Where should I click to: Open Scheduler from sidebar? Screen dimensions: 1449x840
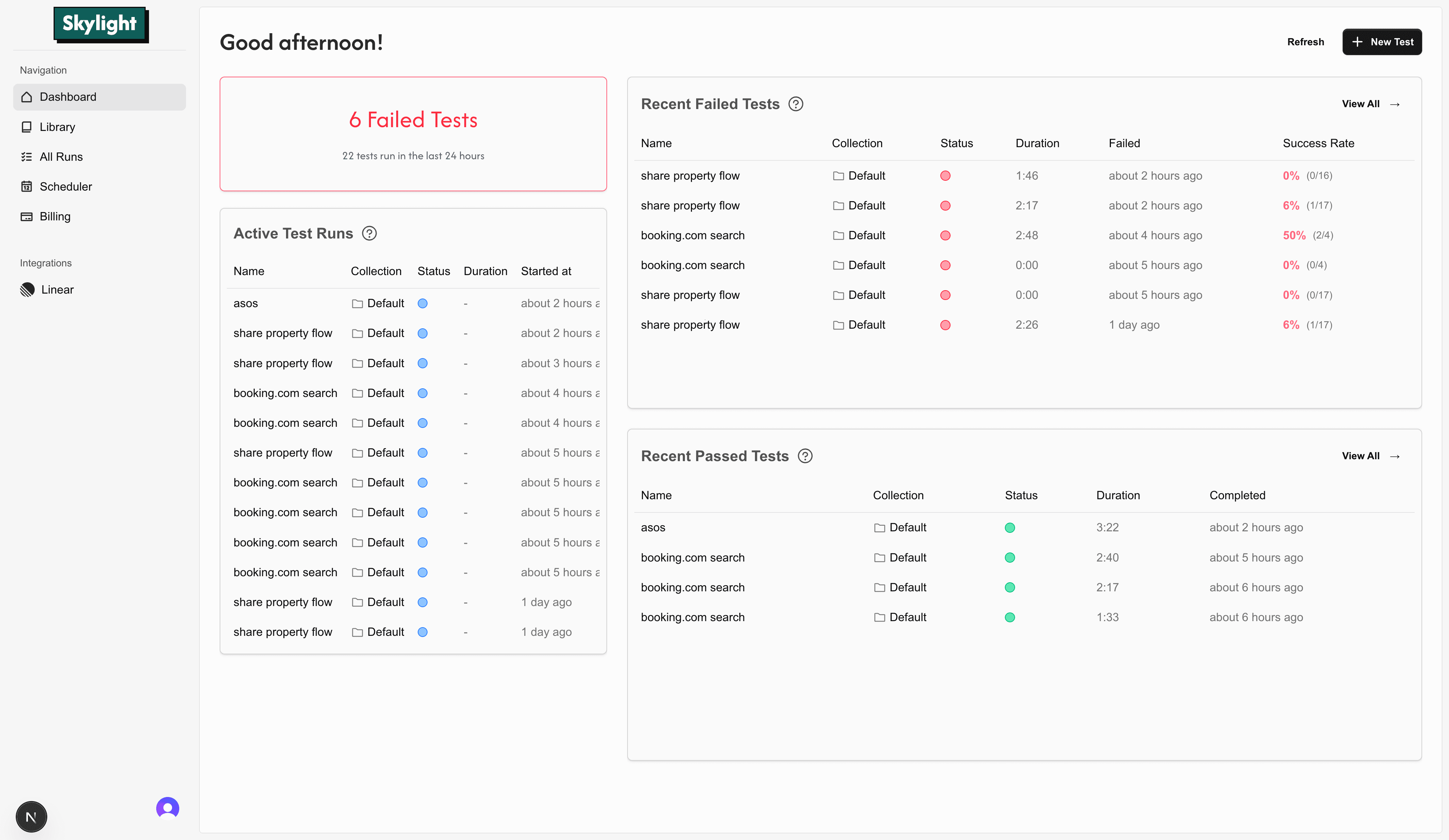click(100, 187)
